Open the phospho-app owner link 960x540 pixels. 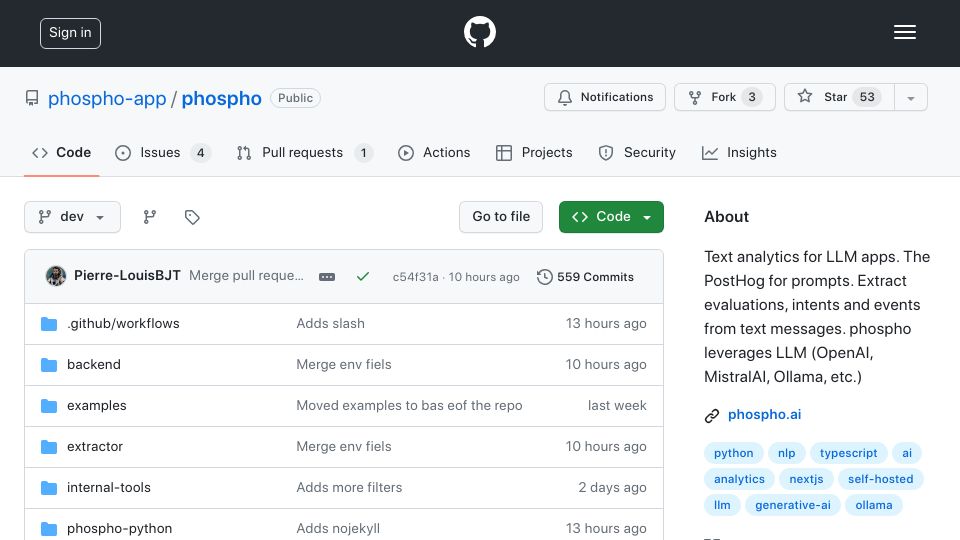point(107,98)
